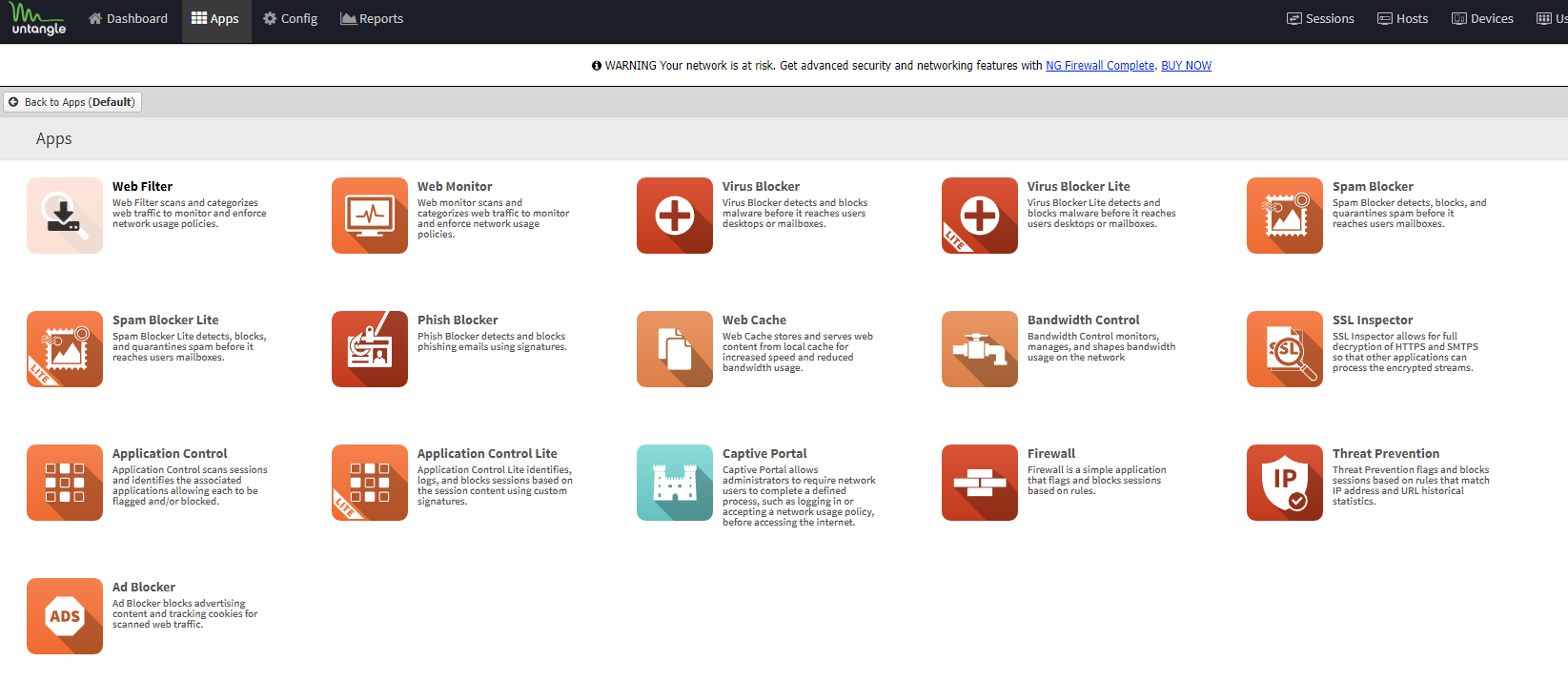The width and height of the screenshot is (1568, 682).
Task: Open the SSL Inspector app icon
Action: coord(1285,349)
